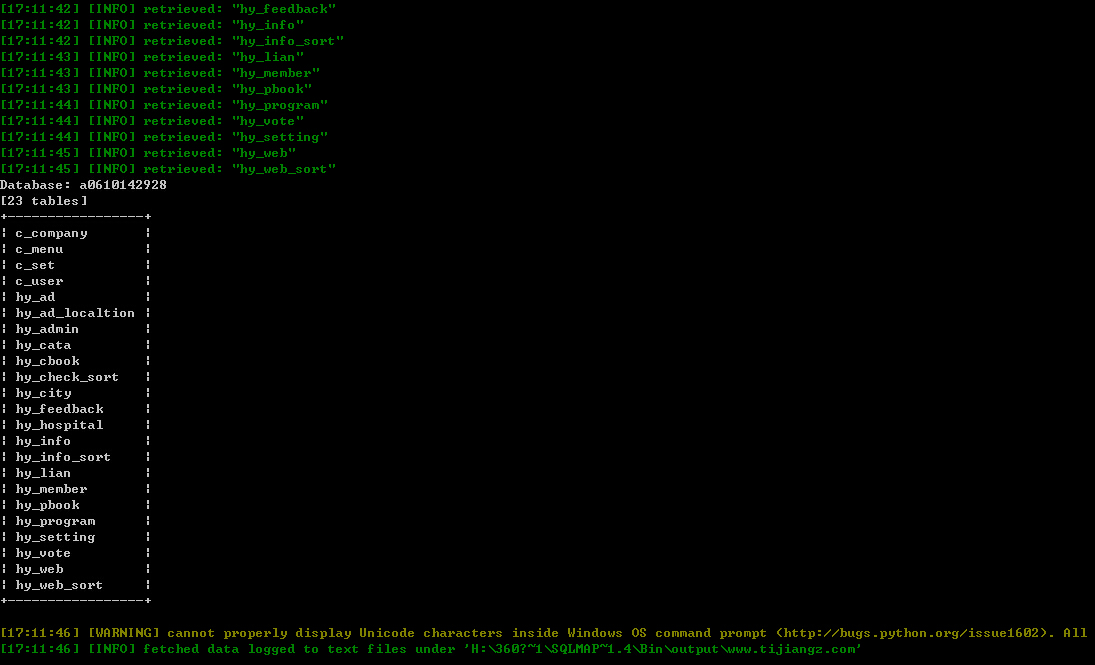The height and width of the screenshot is (665, 1095).
Task: Click the database name a0610142928
Action: [x=123, y=185]
